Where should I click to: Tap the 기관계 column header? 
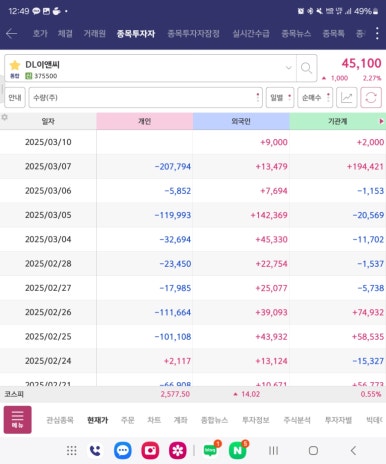click(x=338, y=121)
